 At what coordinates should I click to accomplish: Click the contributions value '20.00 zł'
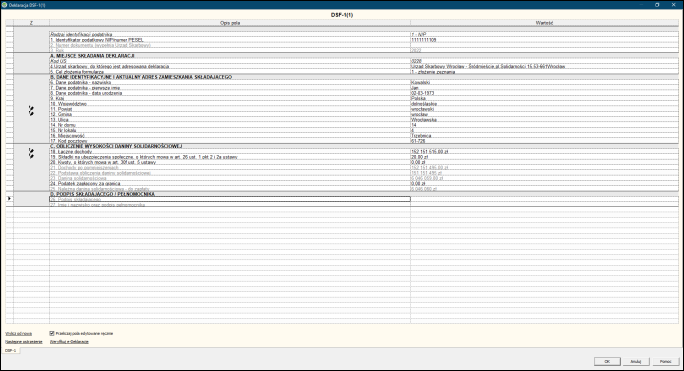[419, 157]
